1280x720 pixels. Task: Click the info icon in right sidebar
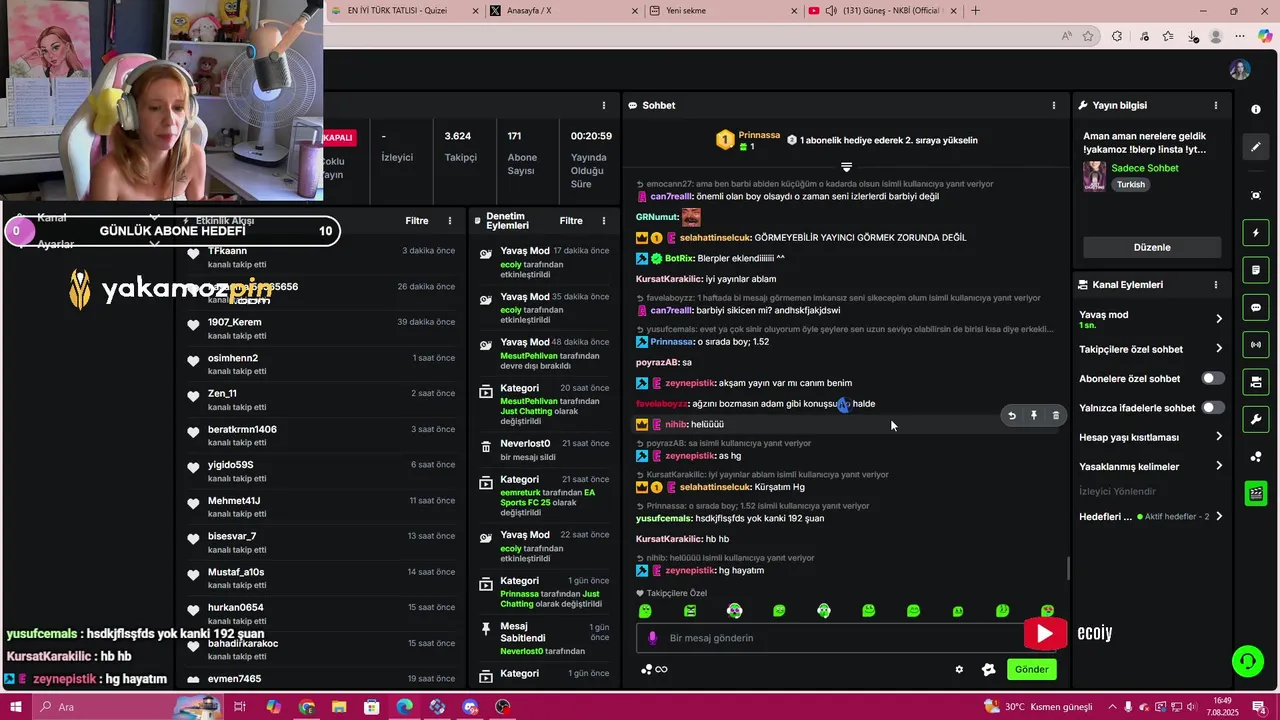click(1256, 109)
